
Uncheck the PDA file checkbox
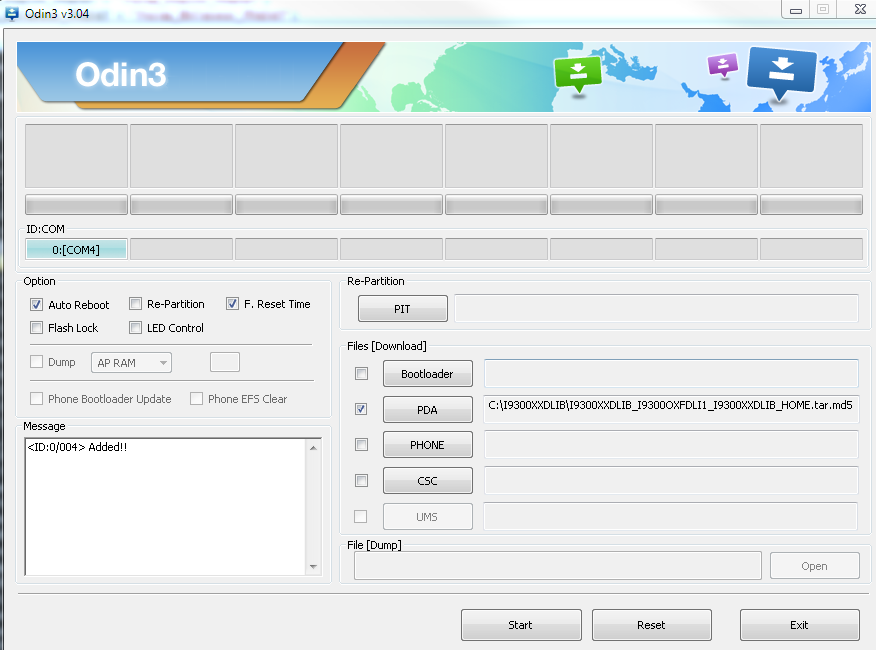pyautogui.click(x=361, y=409)
